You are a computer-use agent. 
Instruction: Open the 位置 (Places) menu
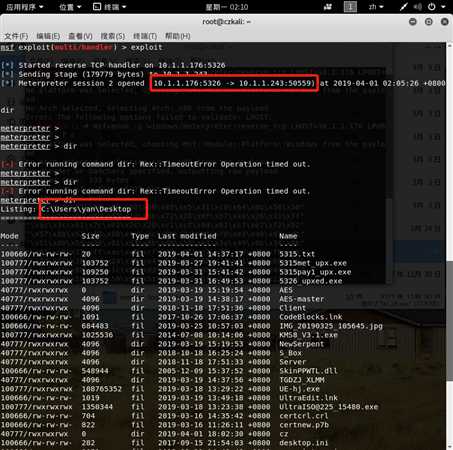tap(70, 7)
